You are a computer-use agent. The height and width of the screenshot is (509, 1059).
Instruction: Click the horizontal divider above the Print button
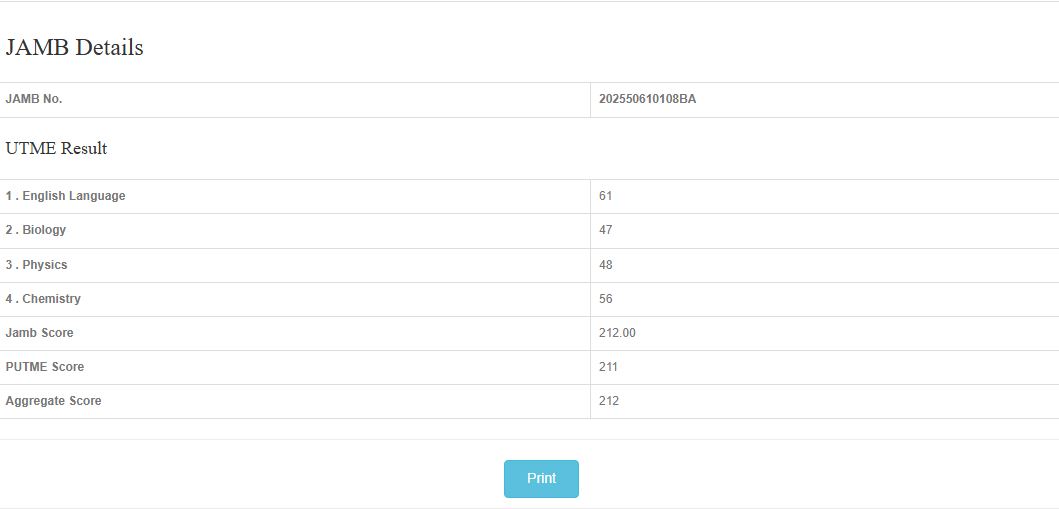pos(529,439)
